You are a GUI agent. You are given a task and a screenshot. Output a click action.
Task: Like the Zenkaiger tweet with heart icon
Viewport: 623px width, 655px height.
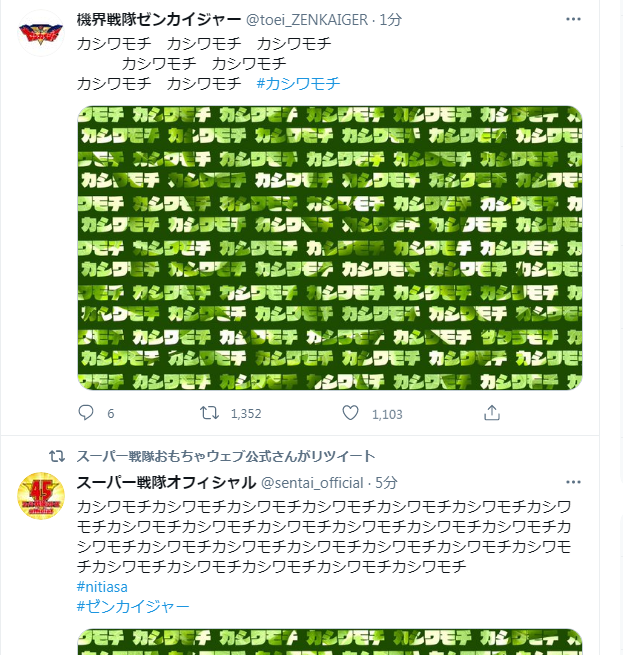pyautogui.click(x=350, y=413)
